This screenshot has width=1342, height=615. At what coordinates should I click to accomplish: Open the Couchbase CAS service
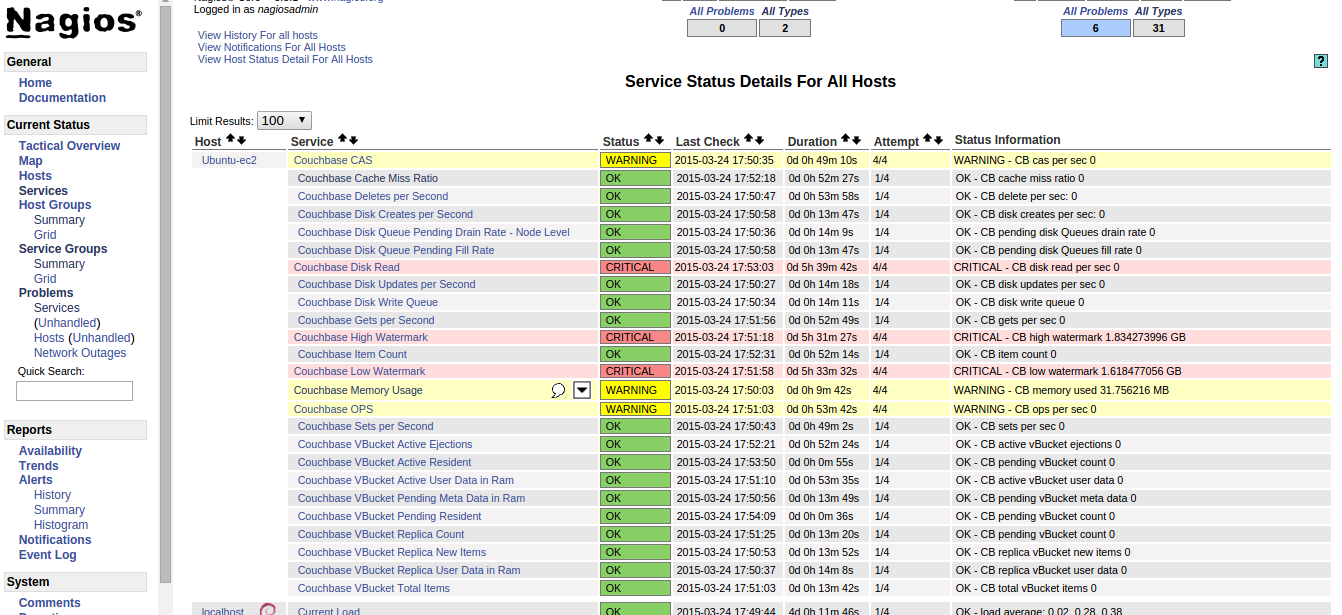(x=333, y=160)
